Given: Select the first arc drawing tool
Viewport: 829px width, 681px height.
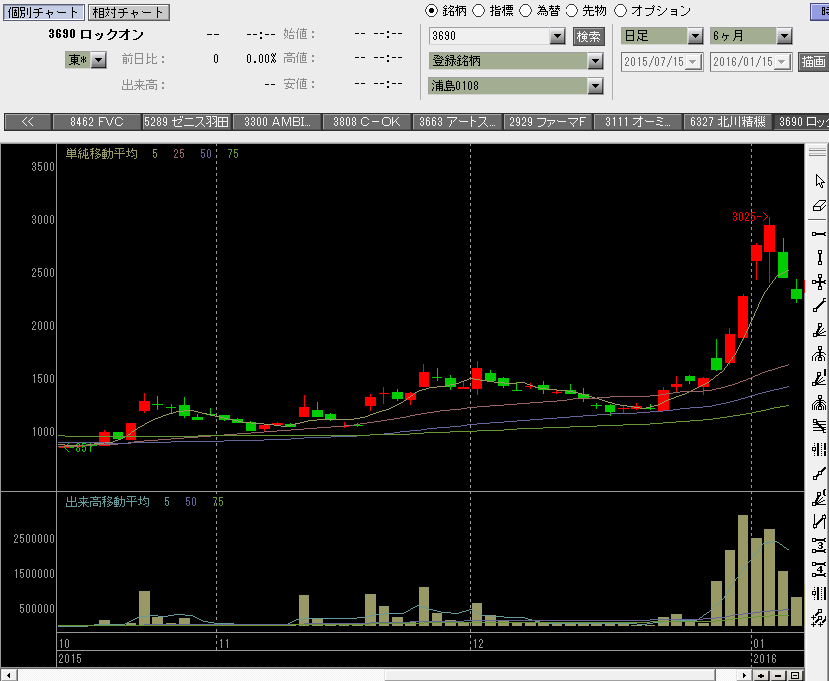Looking at the screenshot, I should coord(819,354).
